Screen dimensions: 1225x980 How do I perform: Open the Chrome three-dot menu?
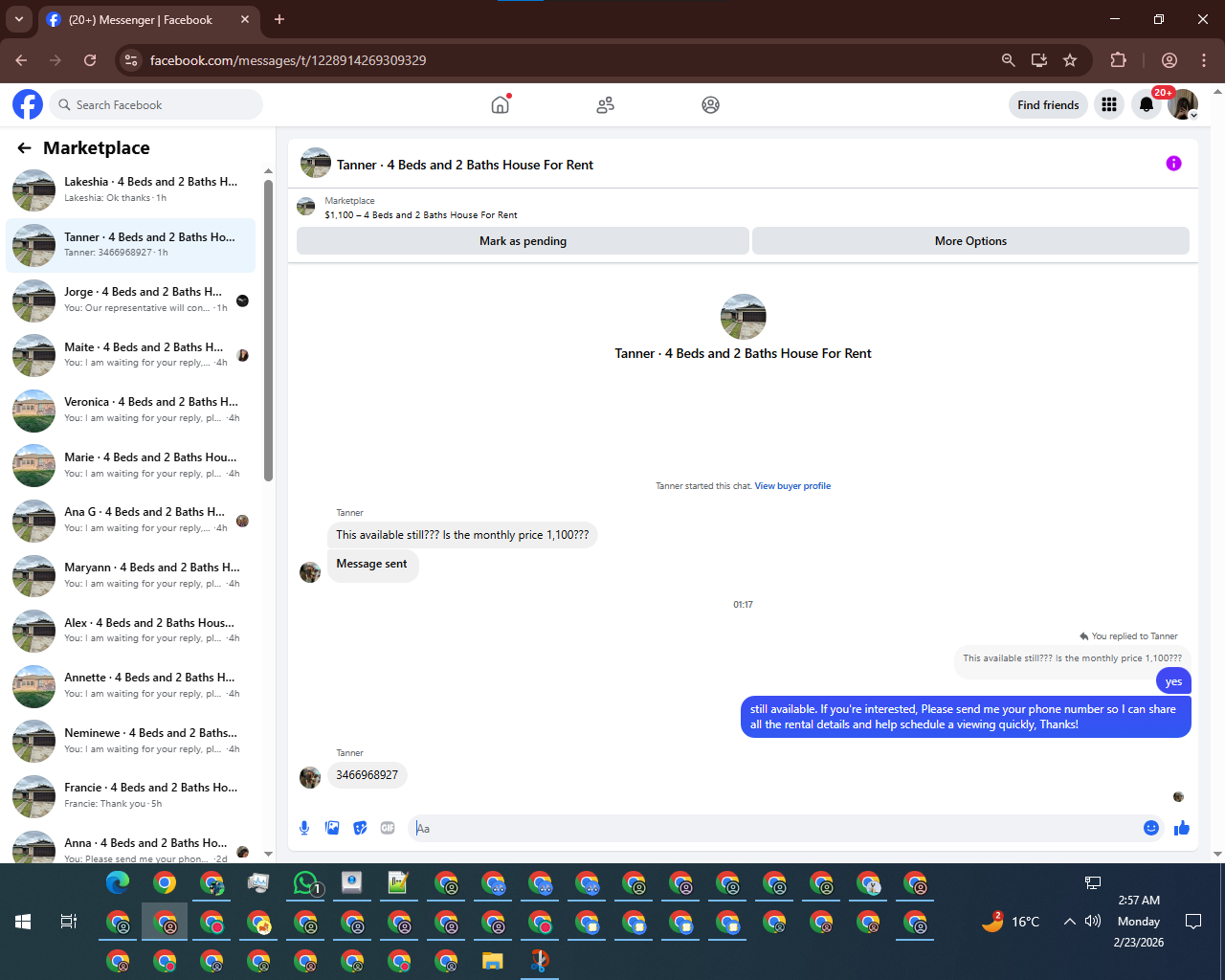(1204, 60)
